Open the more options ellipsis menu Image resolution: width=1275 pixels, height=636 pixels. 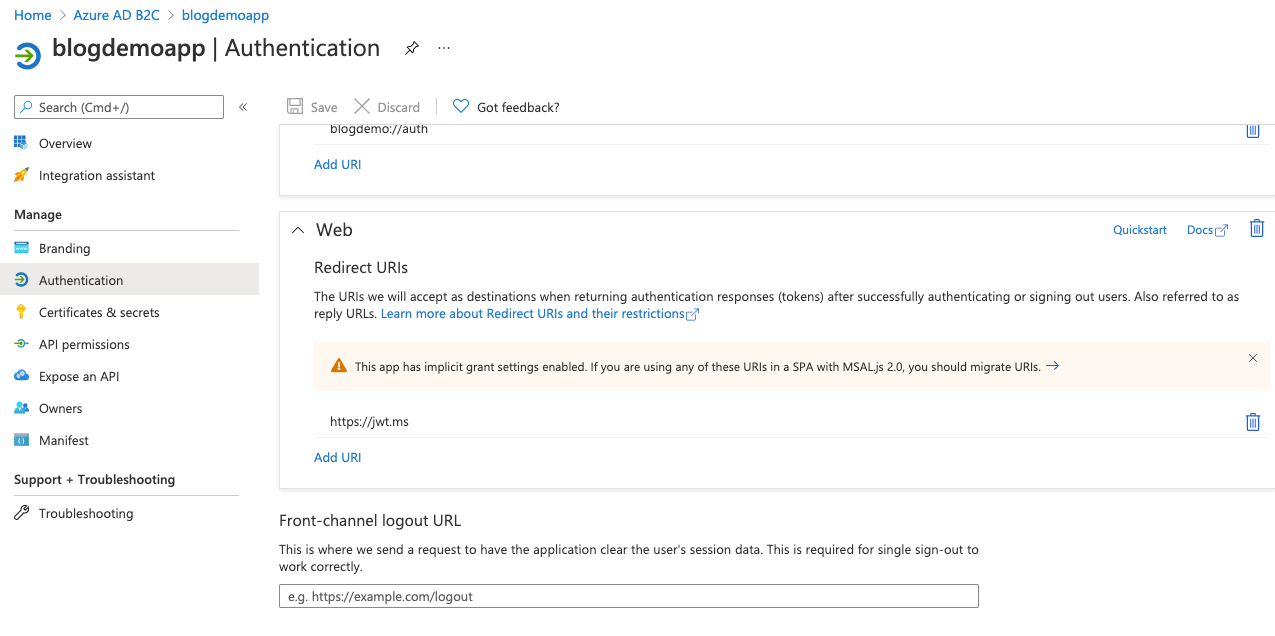[444, 48]
